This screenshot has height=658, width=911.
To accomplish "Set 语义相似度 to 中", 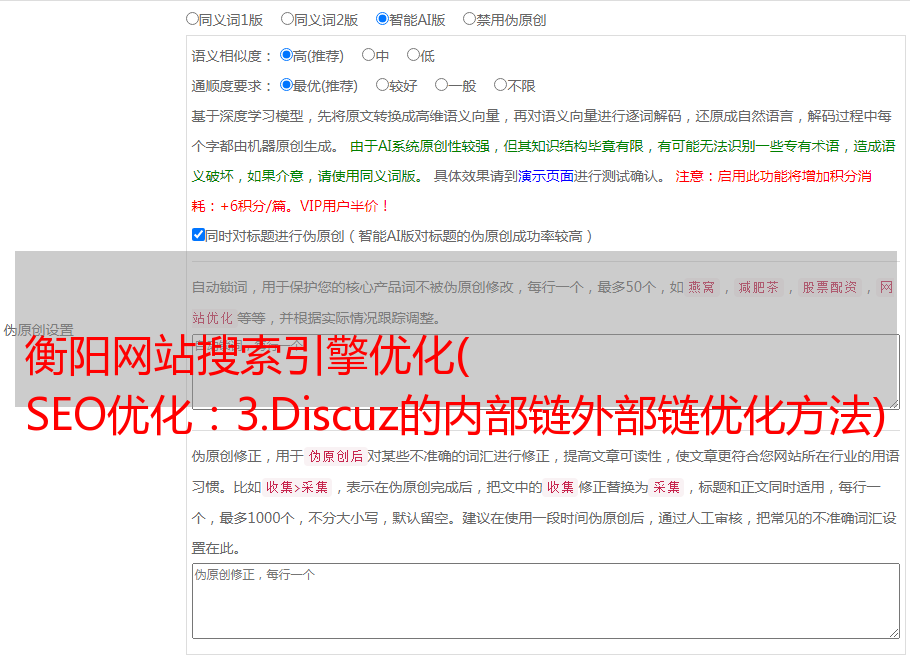I will (x=368, y=55).
